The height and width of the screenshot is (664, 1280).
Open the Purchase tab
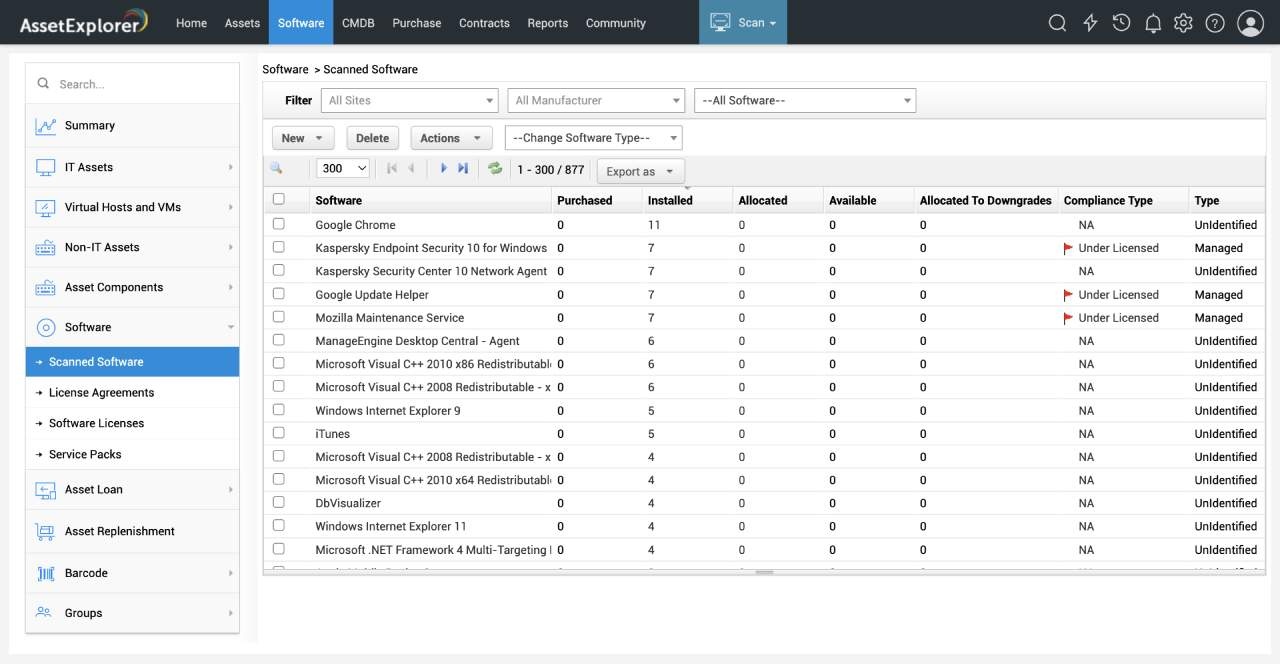(417, 23)
